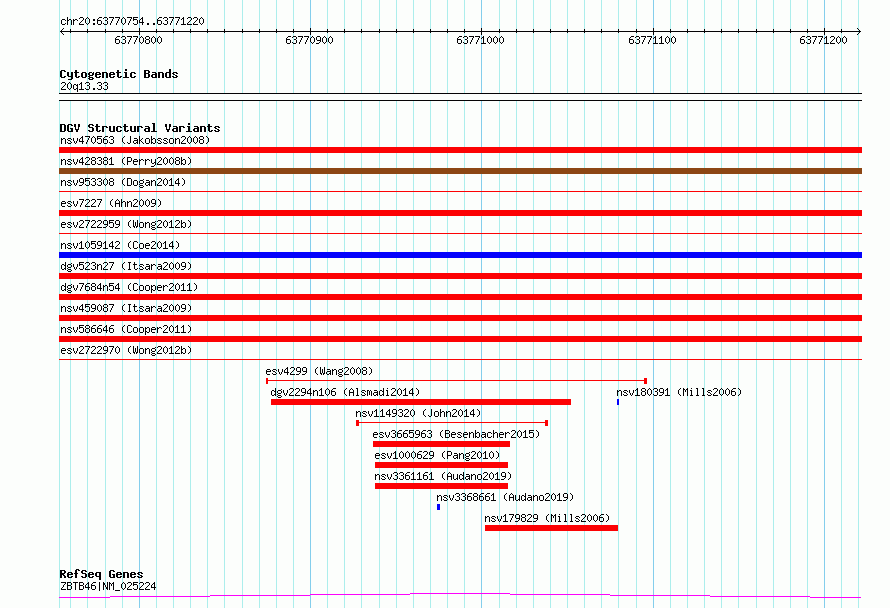Click the nsv428381 (Perry2008b) variant label
The width and height of the screenshot is (890, 608).
[126, 161]
